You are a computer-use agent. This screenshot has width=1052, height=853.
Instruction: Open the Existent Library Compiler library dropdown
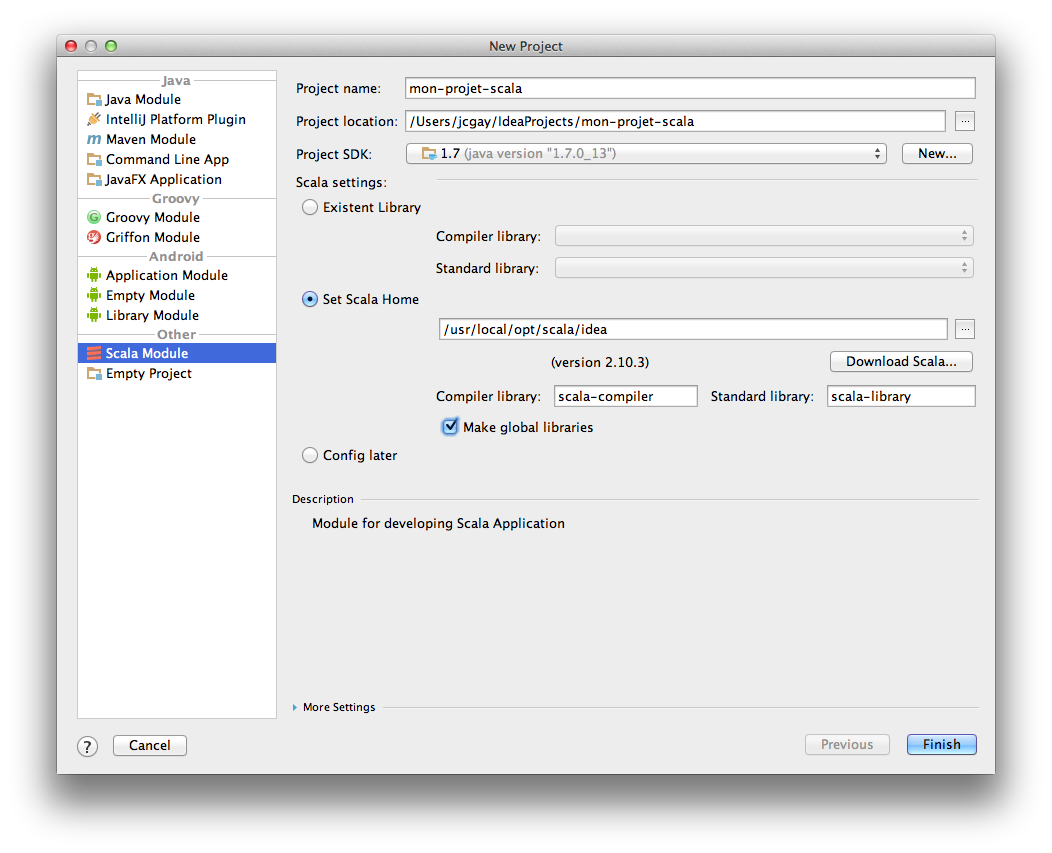[x=764, y=236]
